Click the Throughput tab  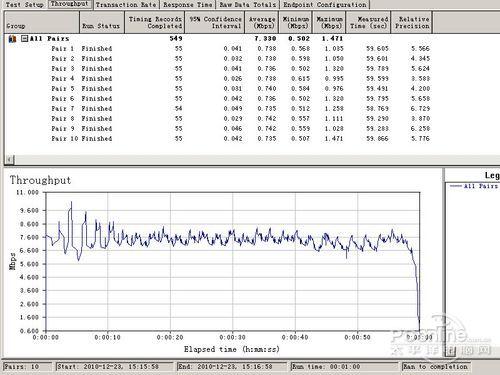(x=70, y=4)
